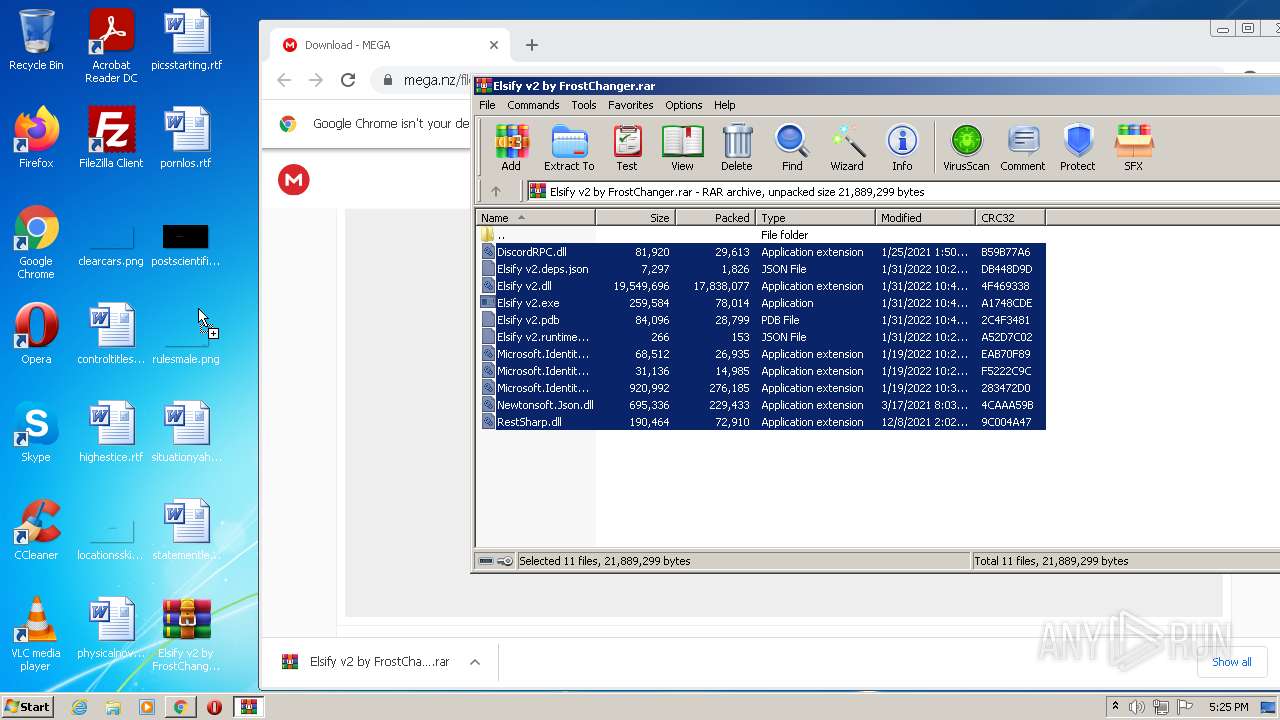Close the Download - MEGA tab
The width and height of the screenshot is (1280, 720).
pos(493,45)
